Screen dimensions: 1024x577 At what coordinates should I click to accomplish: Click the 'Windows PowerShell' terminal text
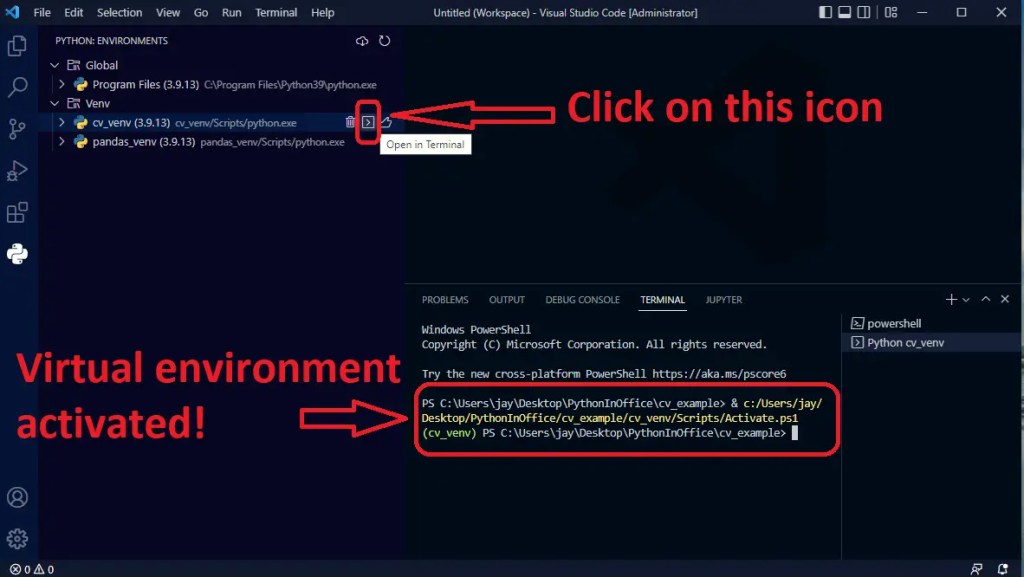point(476,330)
